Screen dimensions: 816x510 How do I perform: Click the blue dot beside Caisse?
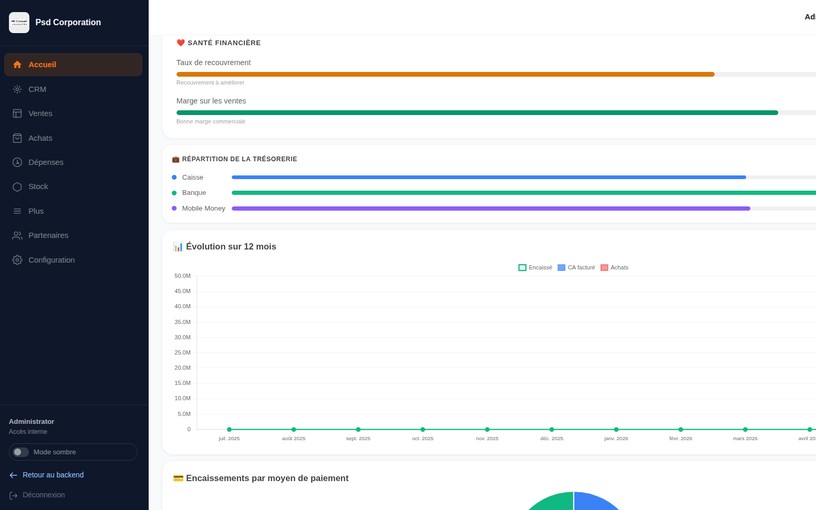point(174,177)
